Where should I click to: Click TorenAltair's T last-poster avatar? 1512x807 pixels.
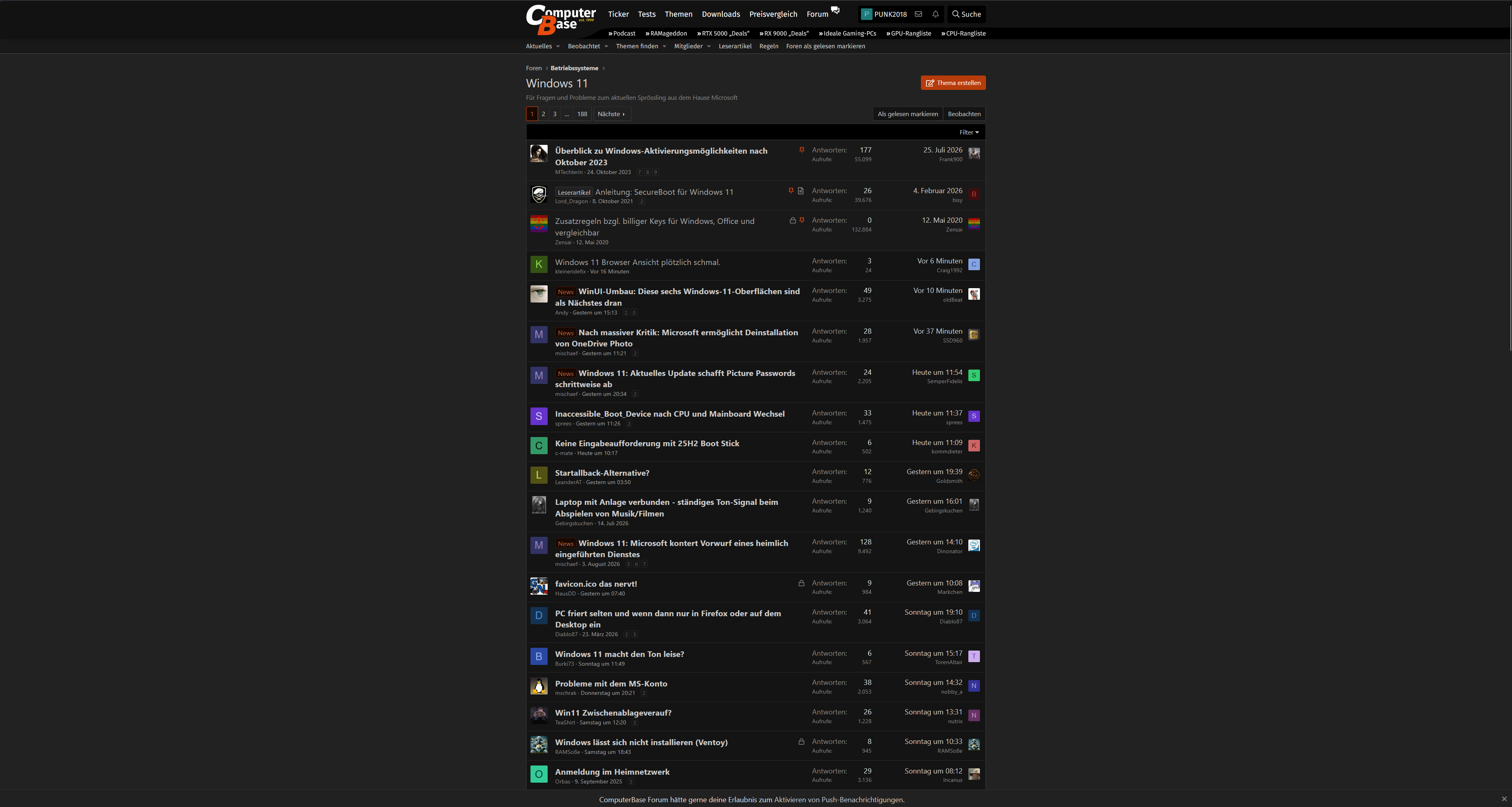coord(974,656)
